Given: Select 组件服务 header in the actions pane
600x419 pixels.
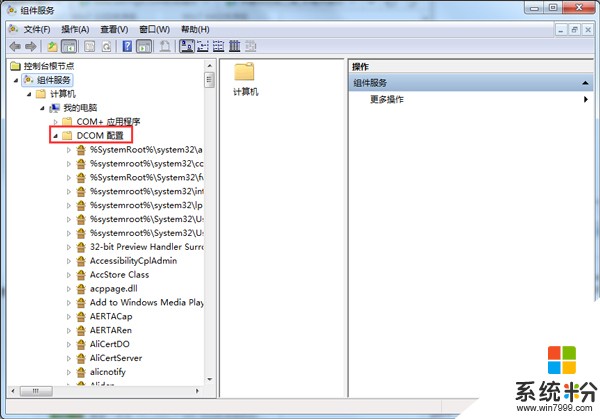Looking at the screenshot, I should pyautogui.click(x=471, y=83).
